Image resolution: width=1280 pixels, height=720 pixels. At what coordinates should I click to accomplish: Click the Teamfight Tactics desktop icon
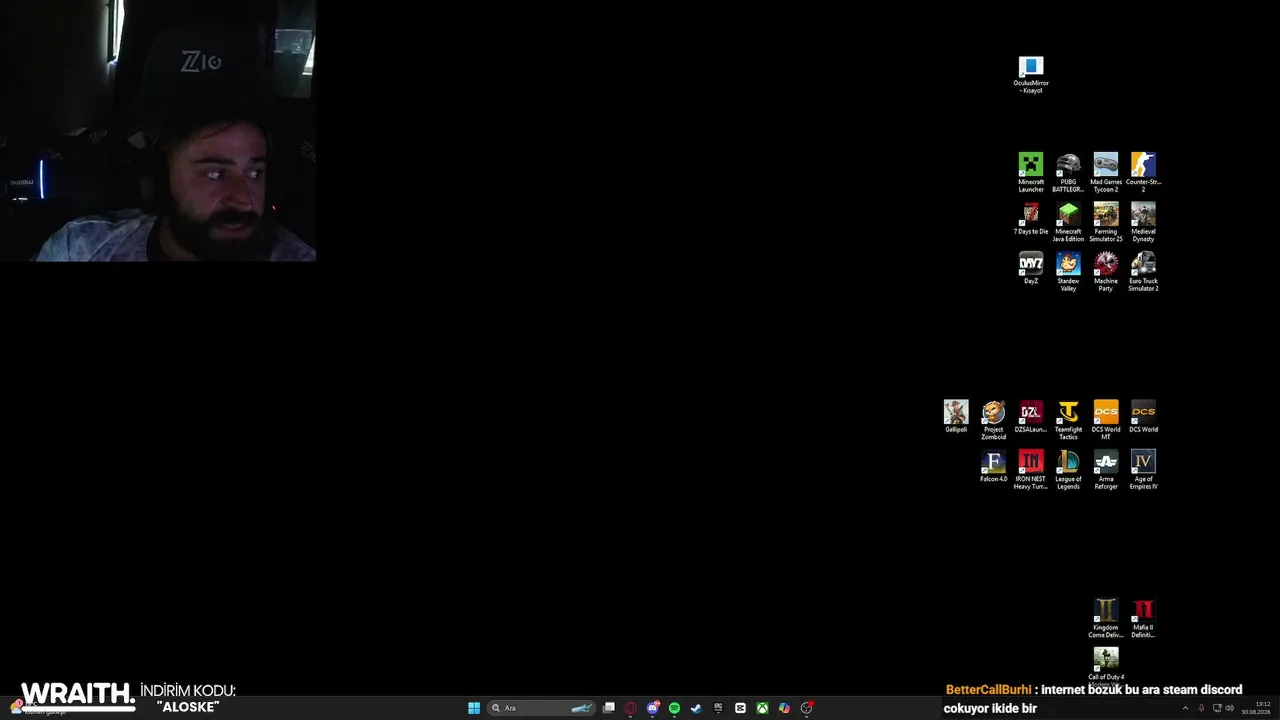coord(1068,420)
